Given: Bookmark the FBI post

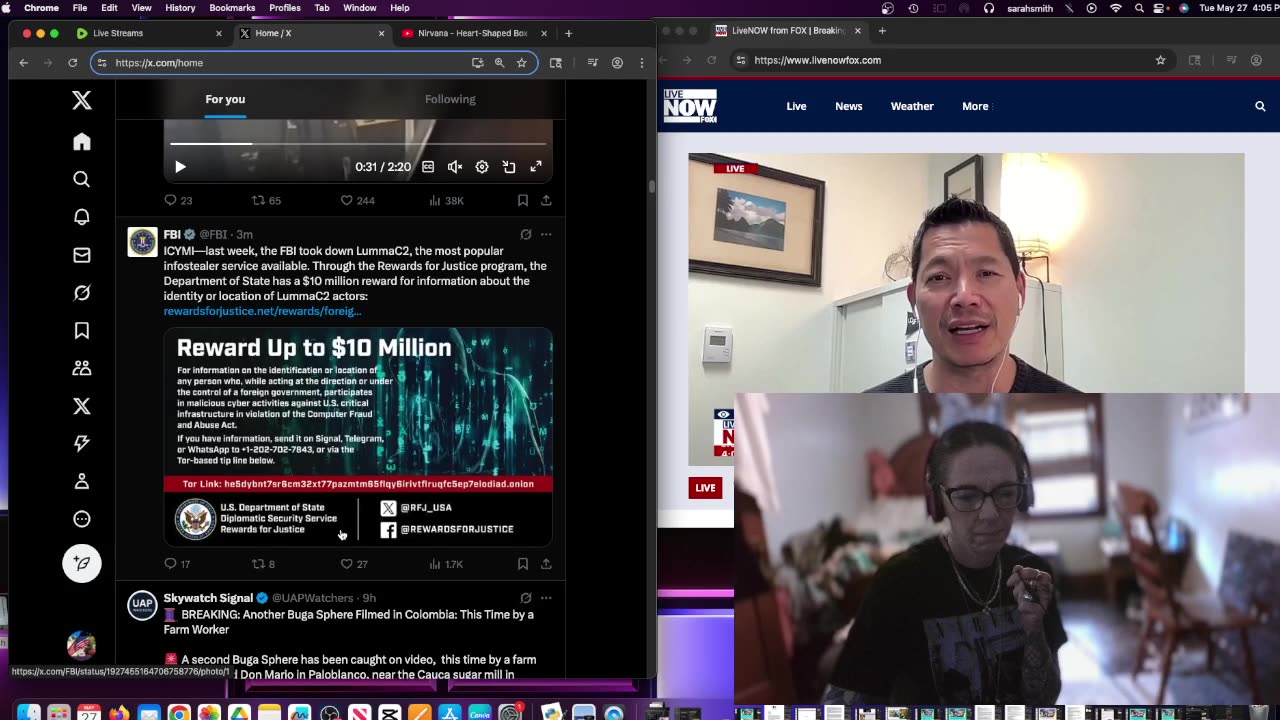Looking at the screenshot, I should pos(522,564).
